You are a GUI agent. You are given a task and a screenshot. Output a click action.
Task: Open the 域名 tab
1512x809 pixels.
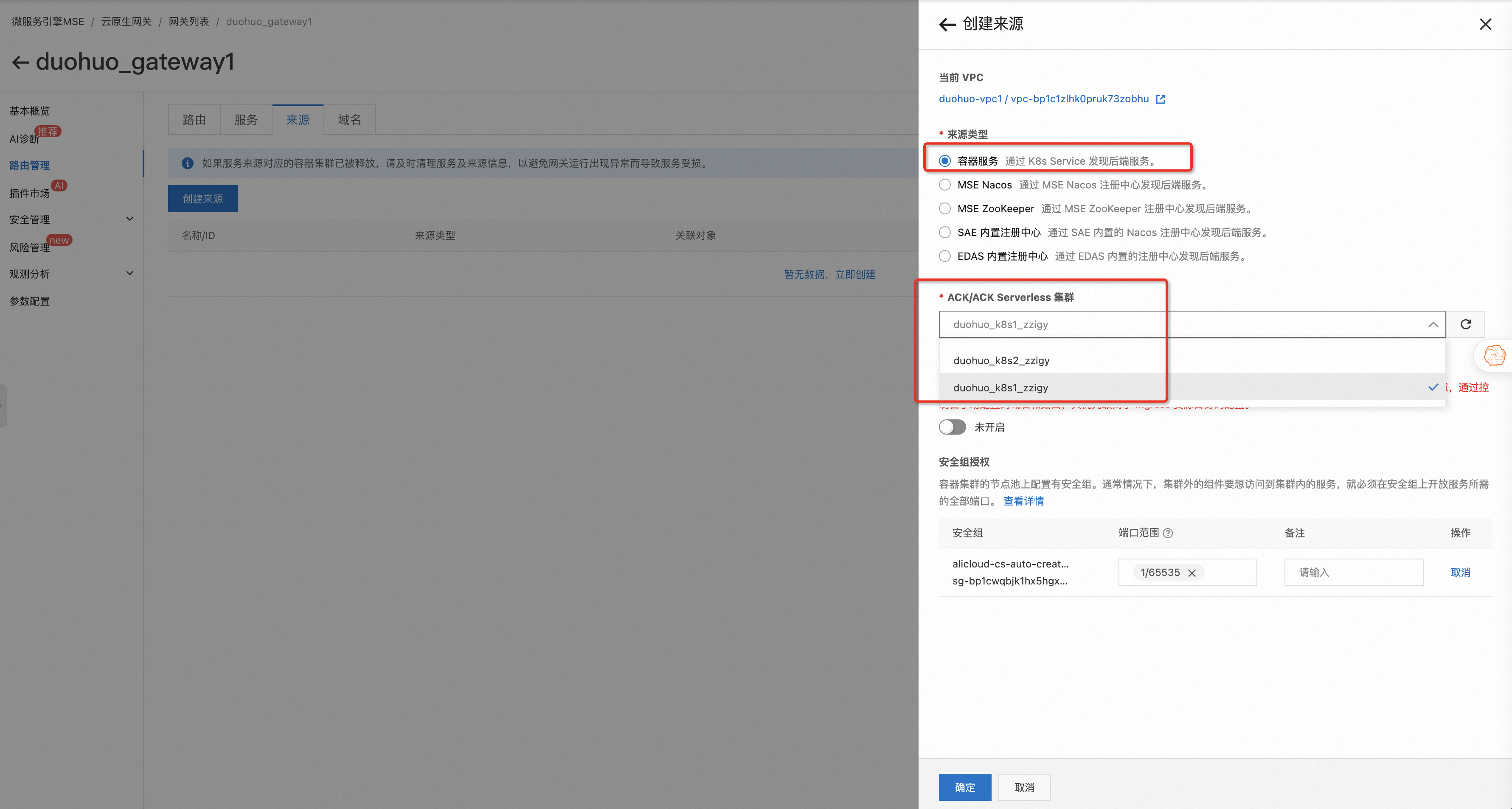tap(349, 120)
